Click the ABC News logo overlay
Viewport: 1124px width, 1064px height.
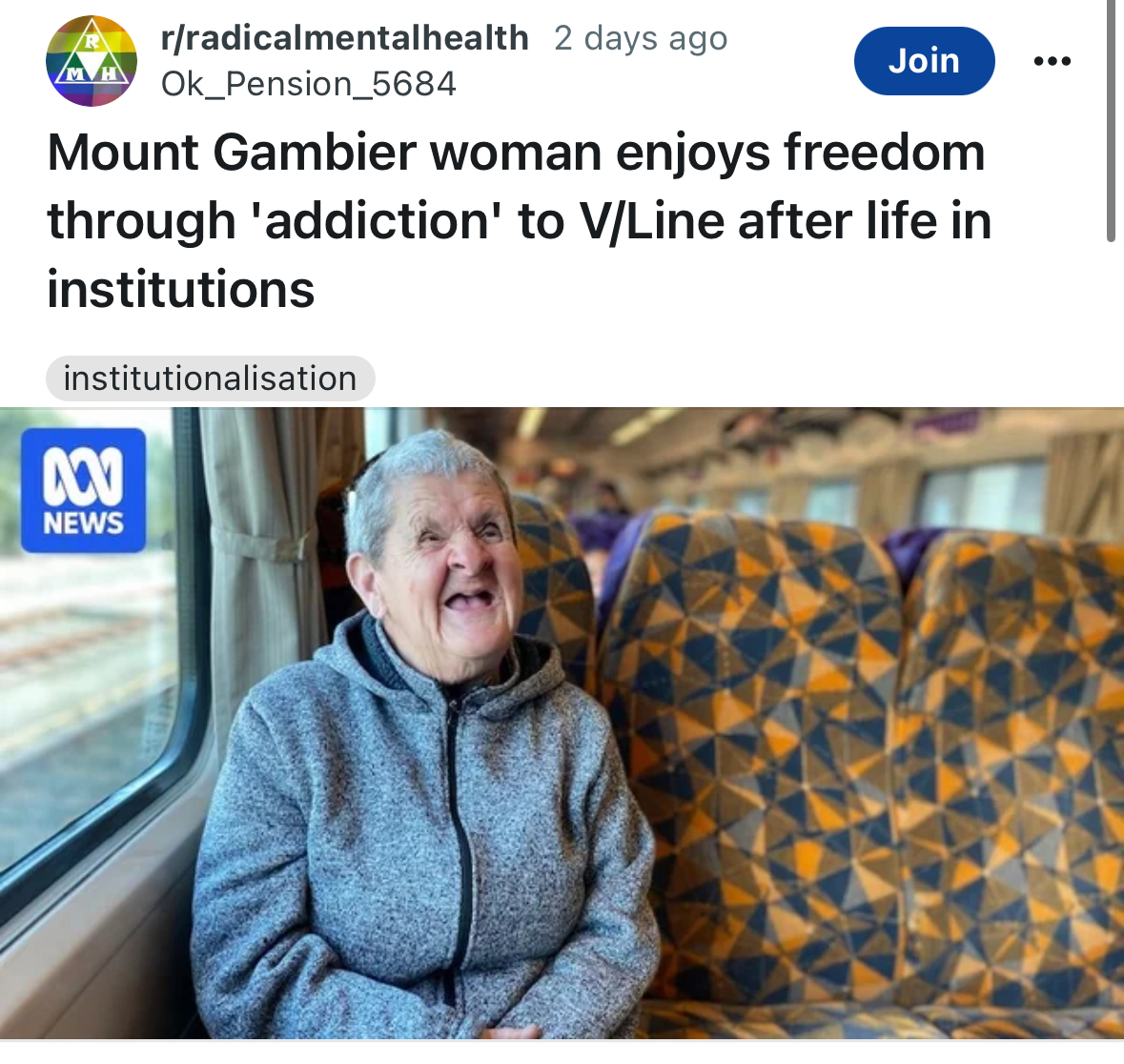[x=83, y=490]
